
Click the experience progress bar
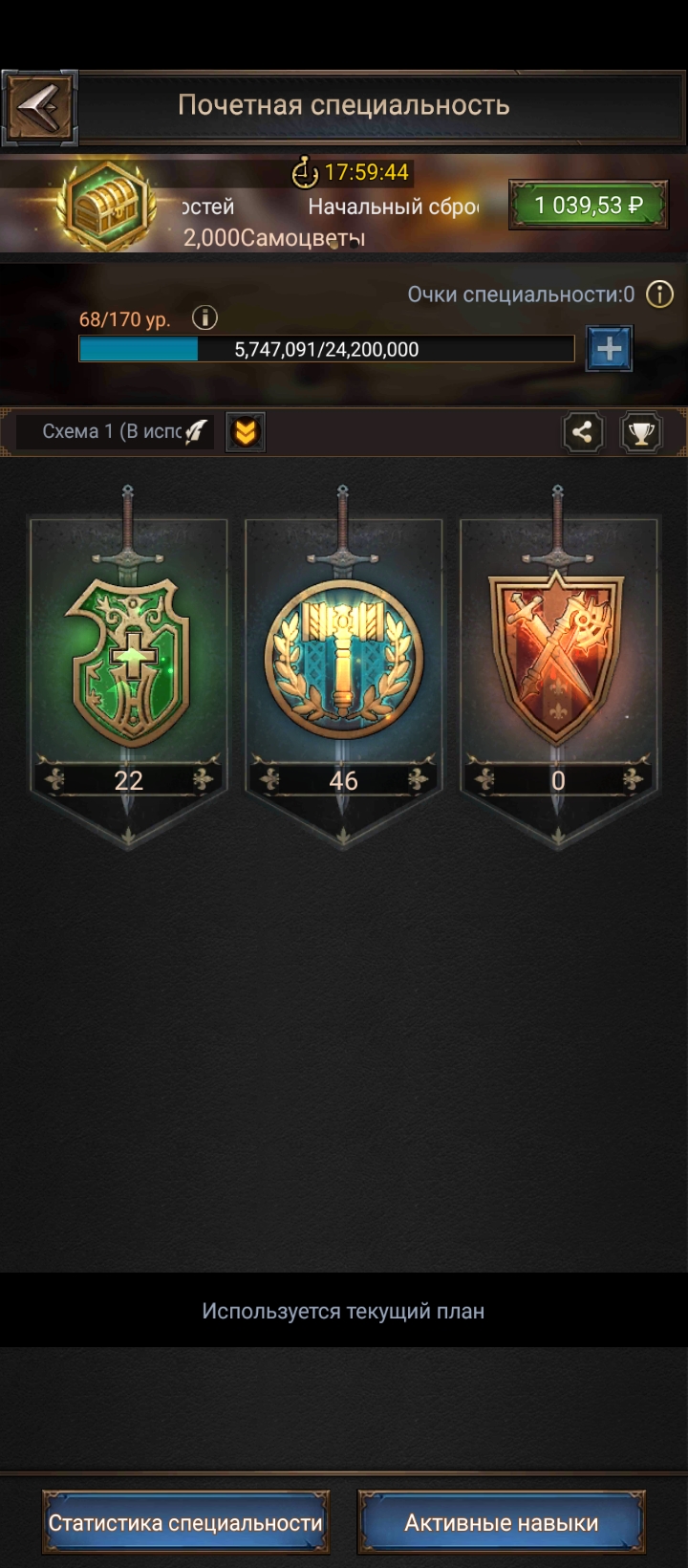click(327, 349)
